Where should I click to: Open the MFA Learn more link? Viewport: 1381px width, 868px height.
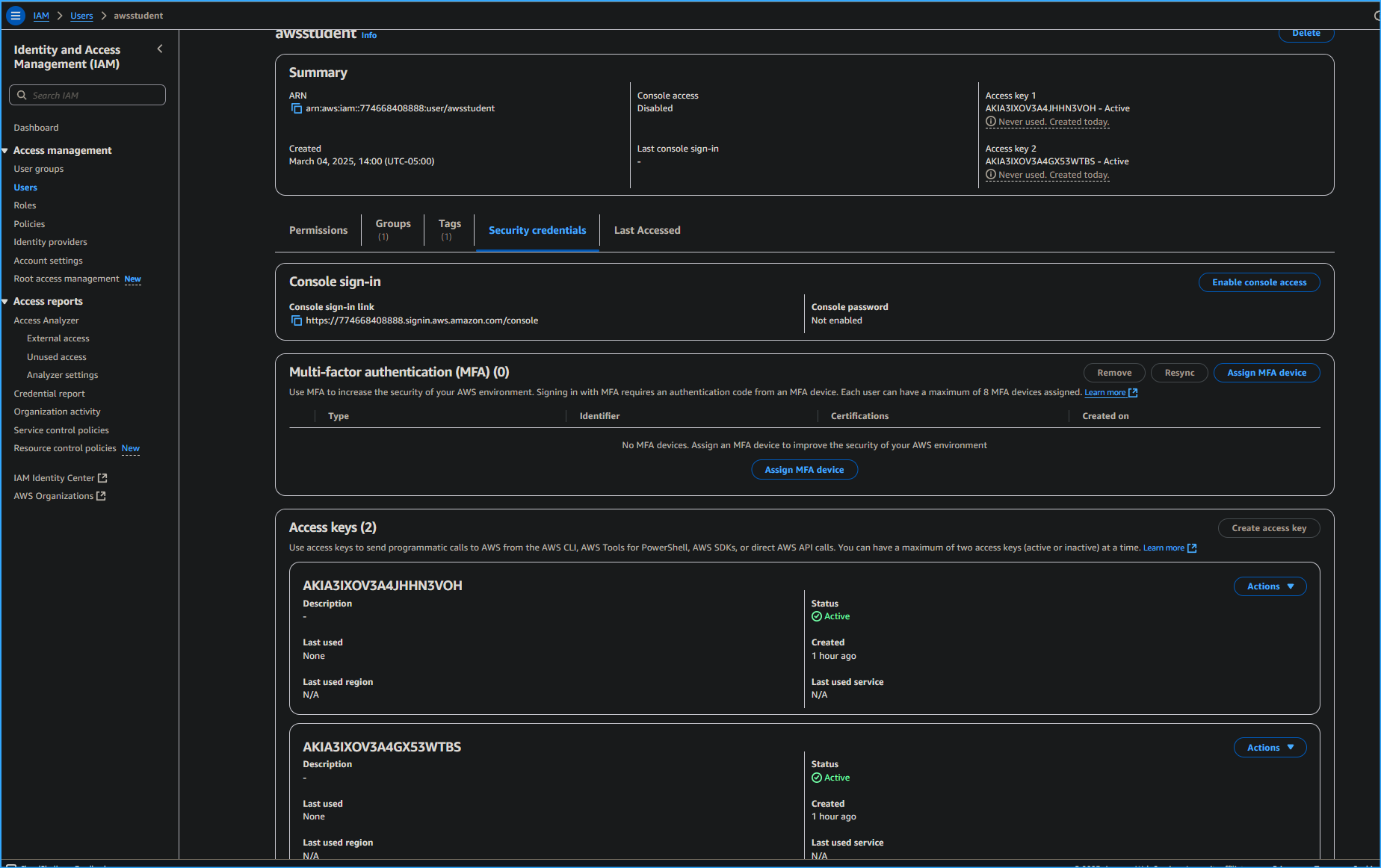coord(1106,391)
